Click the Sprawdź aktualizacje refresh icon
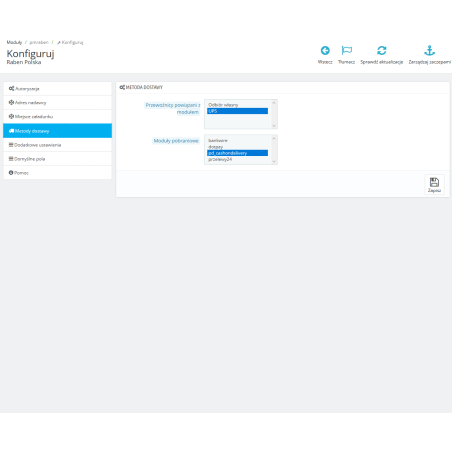Image resolution: width=452 pixels, height=452 pixels. tap(382, 51)
